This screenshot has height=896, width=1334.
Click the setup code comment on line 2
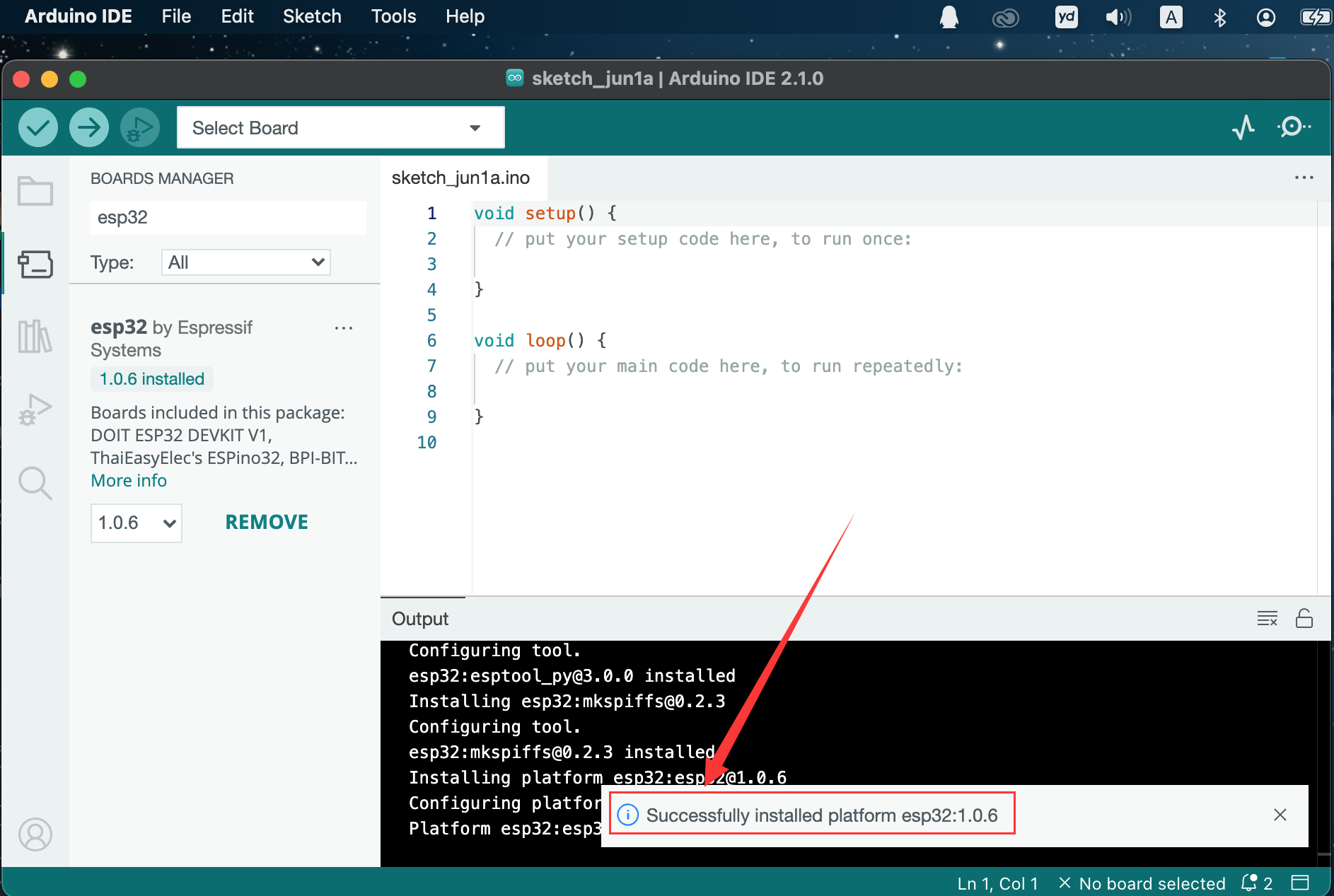[x=703, y=239]
